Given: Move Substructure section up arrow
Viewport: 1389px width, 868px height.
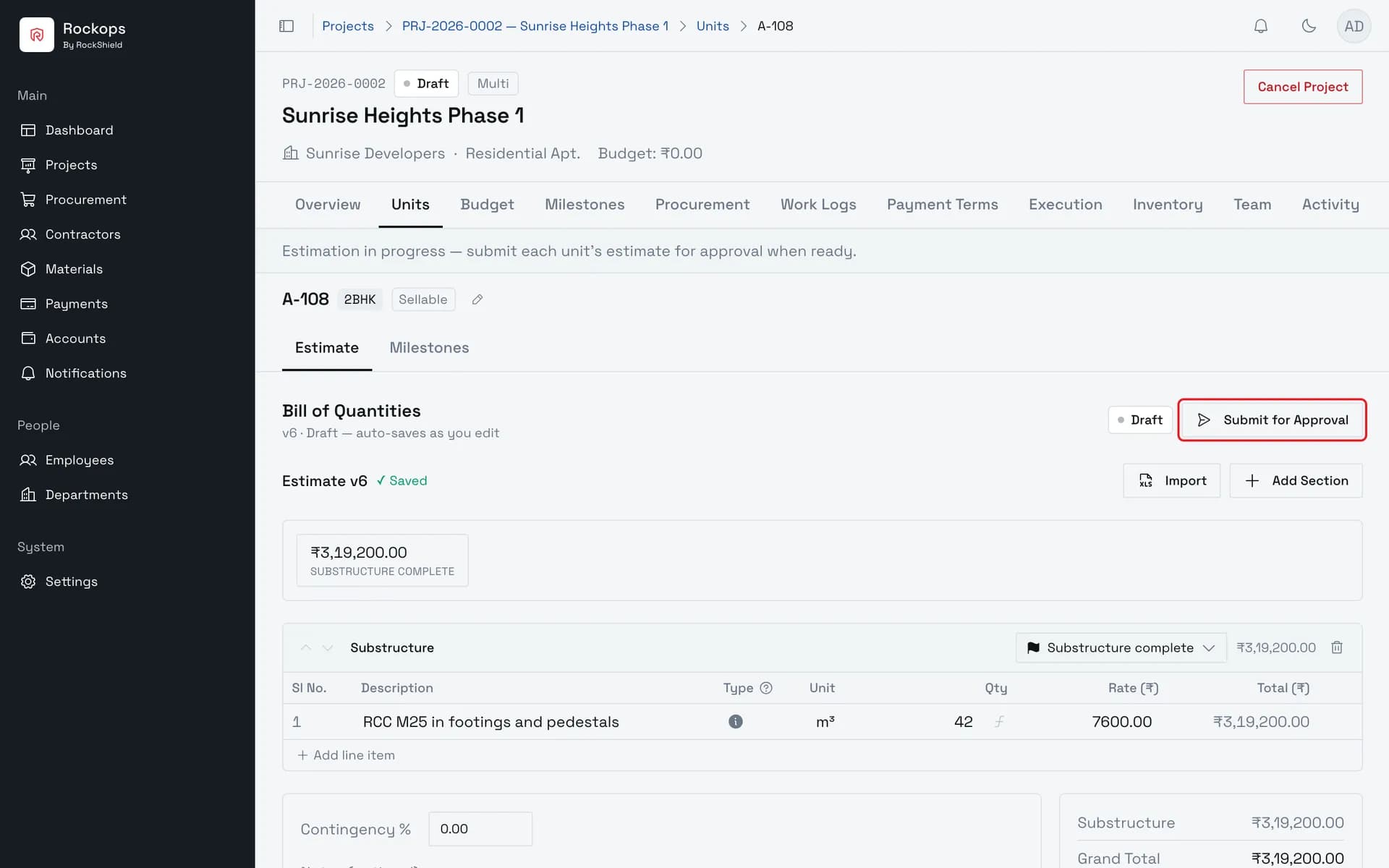Looking at the screenshot, I should (306, 647).
